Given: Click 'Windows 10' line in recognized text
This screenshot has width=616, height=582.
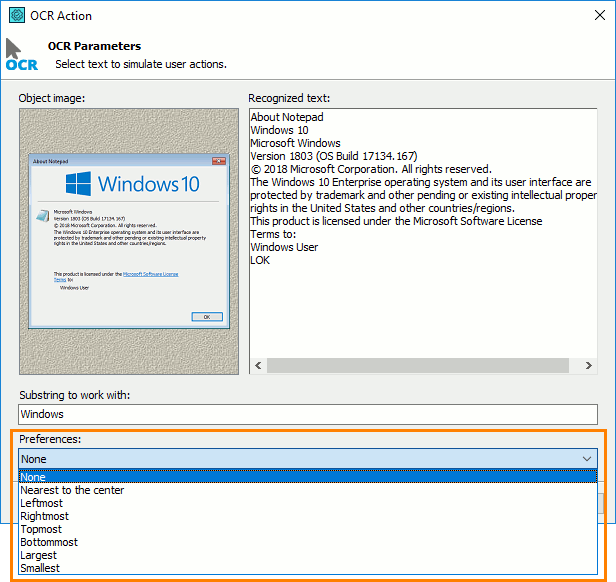Looking at the screenshot, I should click(279, 130).
